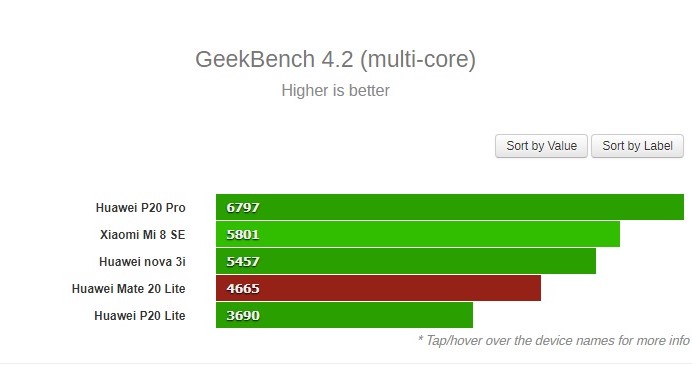Click the 5457 score value
This screenshot has height=379, width=692.
tap(243, 261)
